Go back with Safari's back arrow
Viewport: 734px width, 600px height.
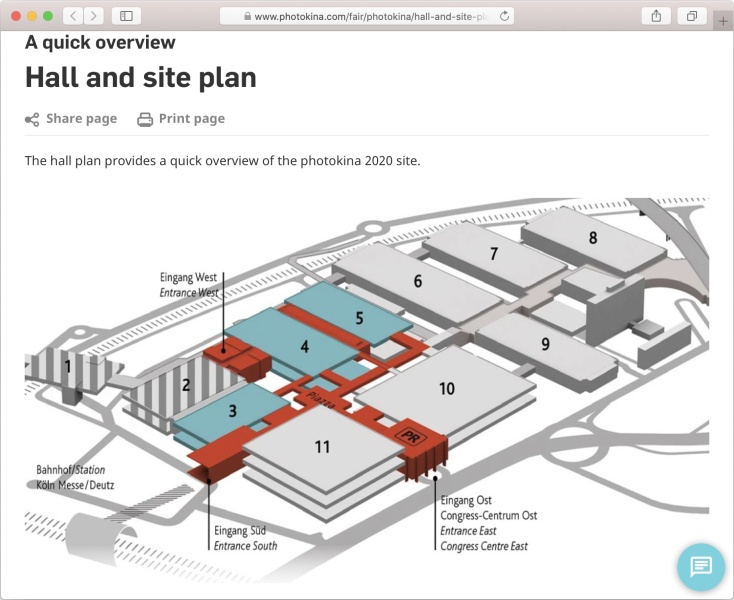[x=73, y=16]
